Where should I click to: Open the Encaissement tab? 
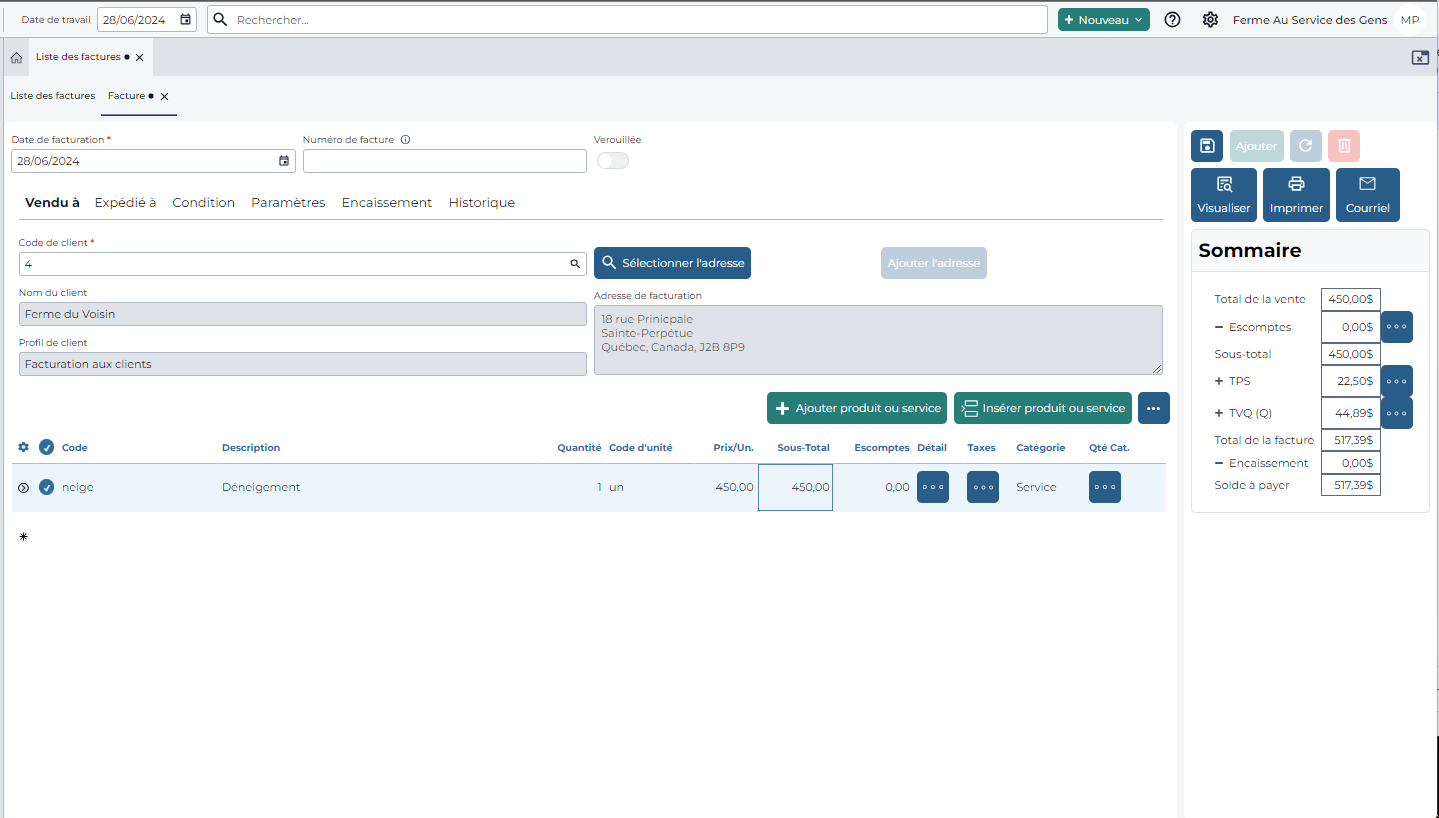387,203
